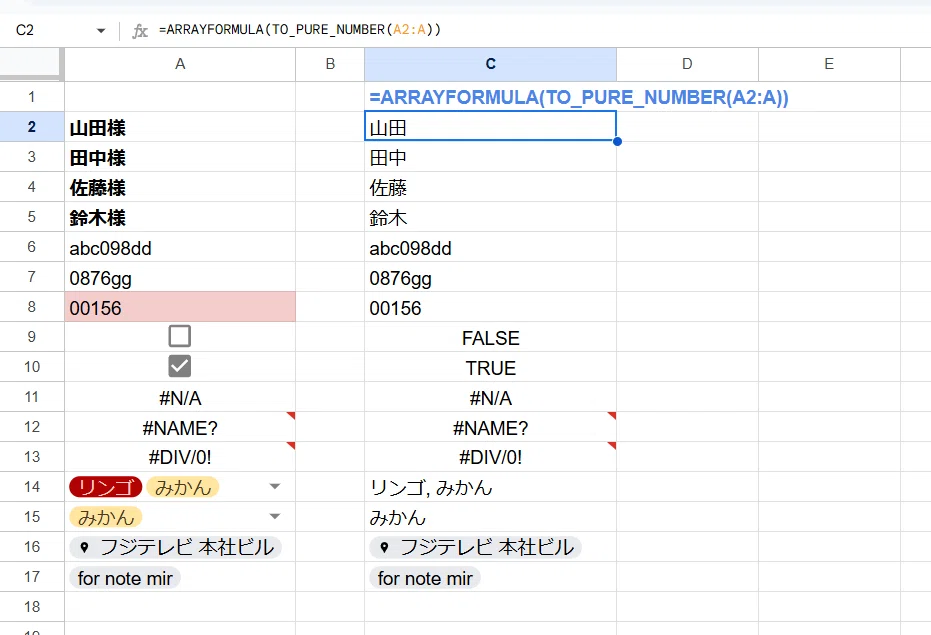This screenshot has width=931, height=635.
Task: Select cell C5 鈴木
Action: [490, 217]
